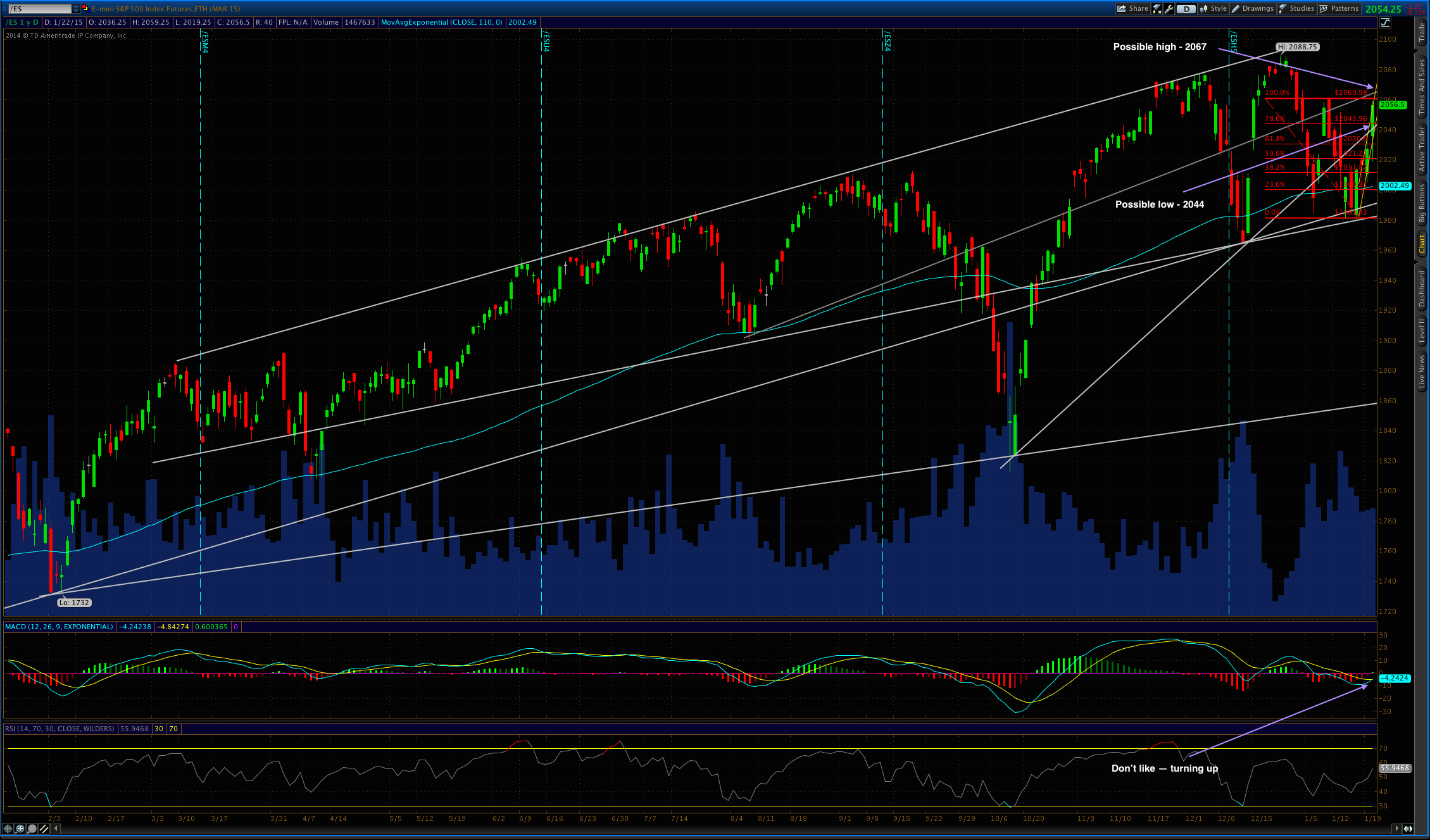
Task: Open chart settings wrench icon
Action: coord(1169,9)
